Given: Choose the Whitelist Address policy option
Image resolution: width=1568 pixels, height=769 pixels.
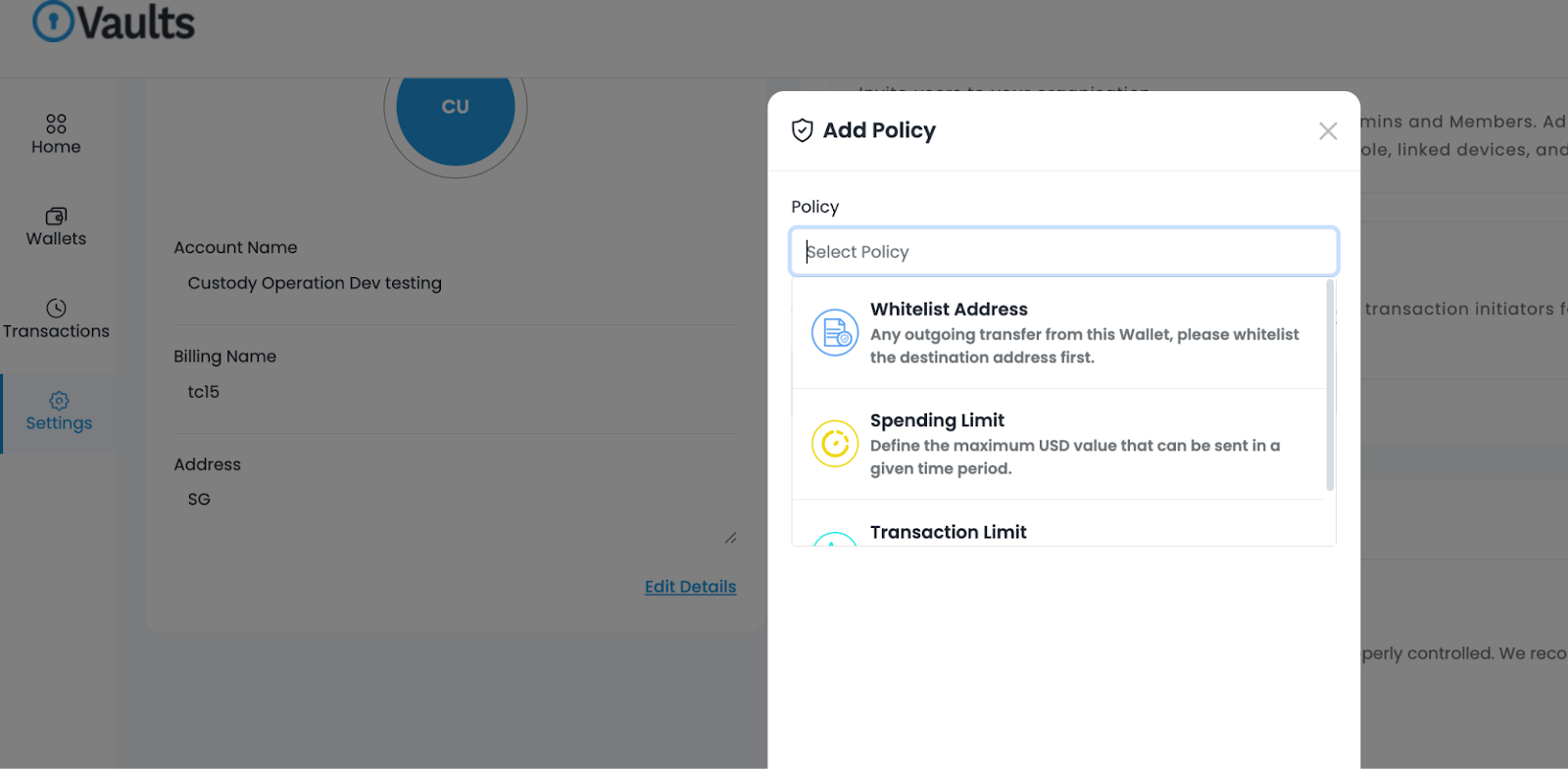Looking at the screenshot, I should (1058, 333).
